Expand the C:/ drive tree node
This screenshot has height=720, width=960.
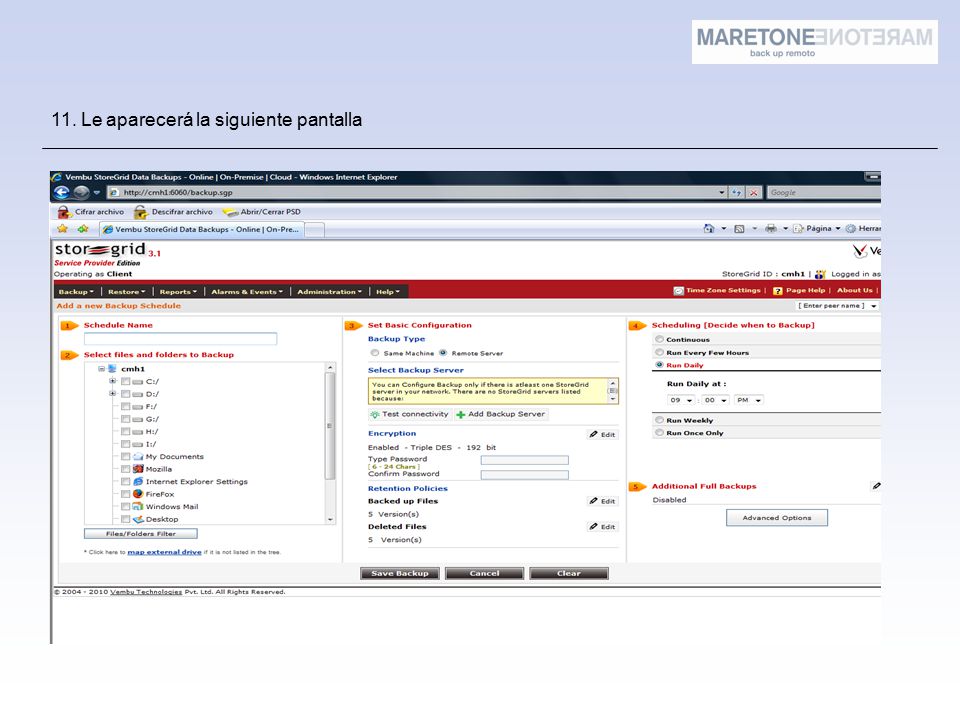point(113,381)
